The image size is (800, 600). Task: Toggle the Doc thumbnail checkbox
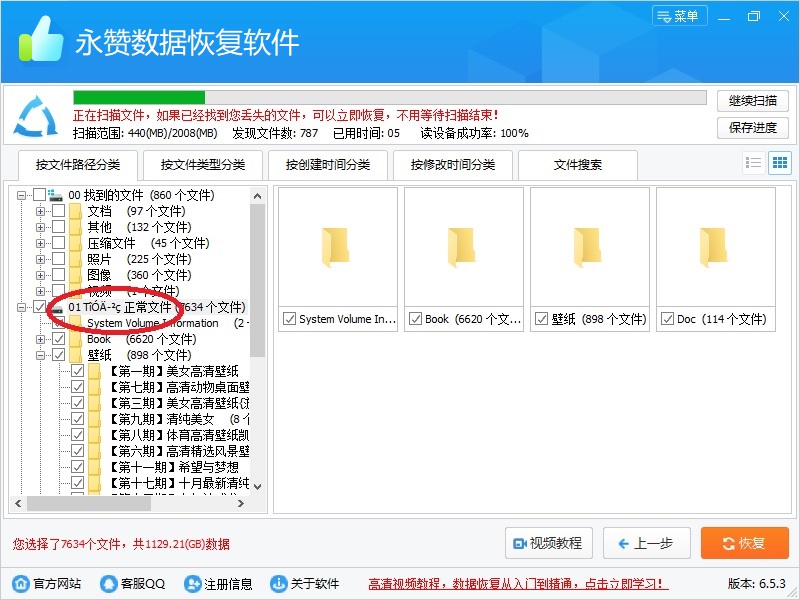[x=667, y=319]
